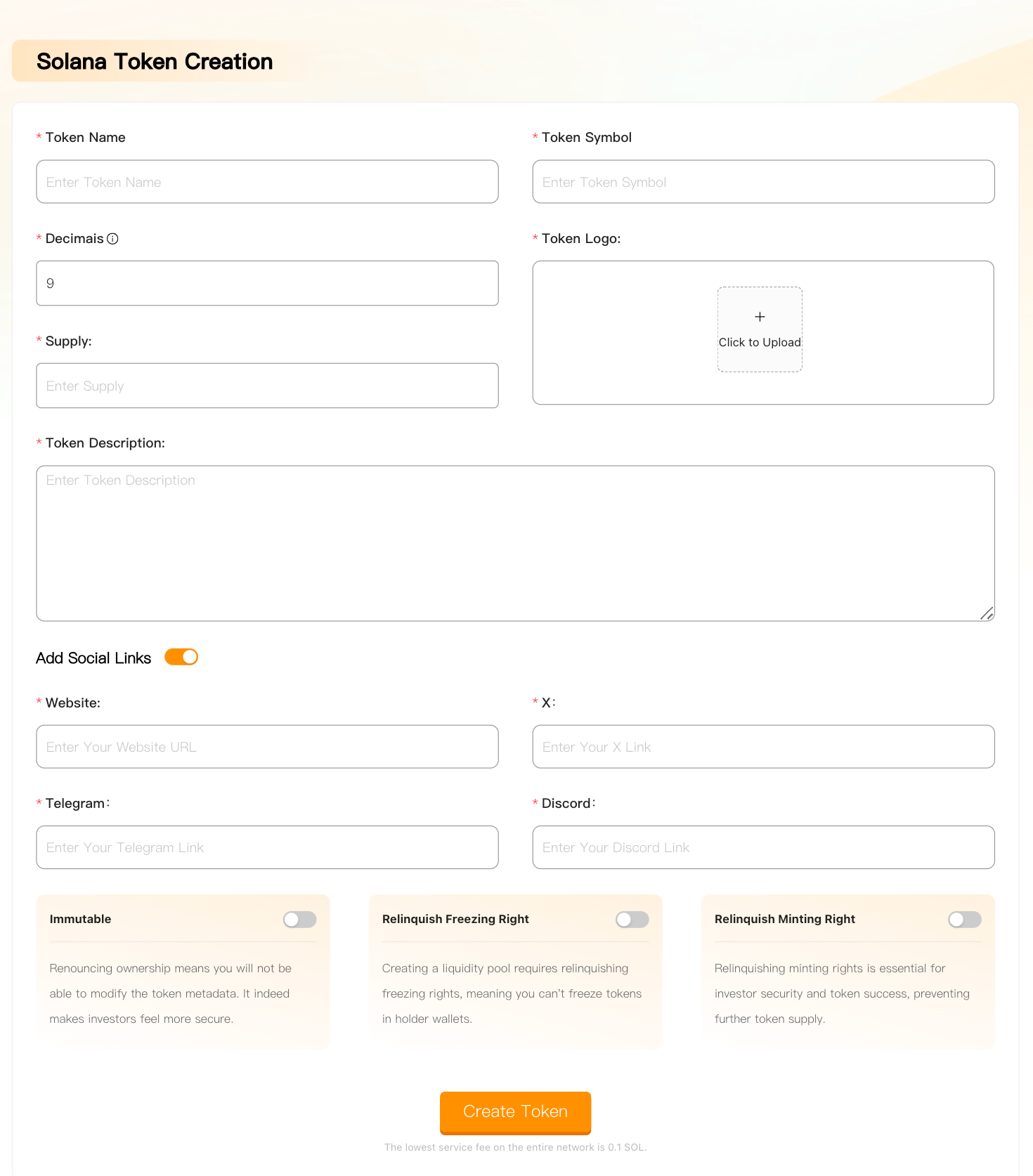Click the Website label
The height and width of the screenshot is (1176, 1033).
(73, 703)
